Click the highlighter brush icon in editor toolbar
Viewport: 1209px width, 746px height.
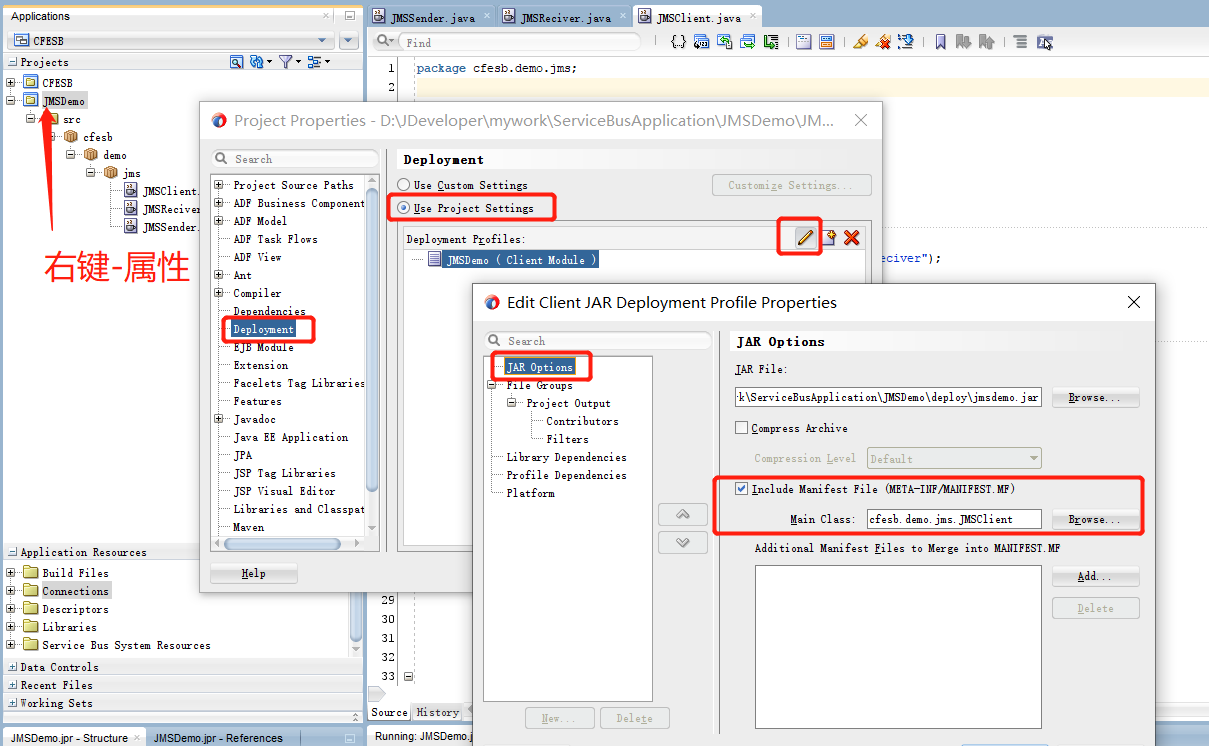point(860,42)
